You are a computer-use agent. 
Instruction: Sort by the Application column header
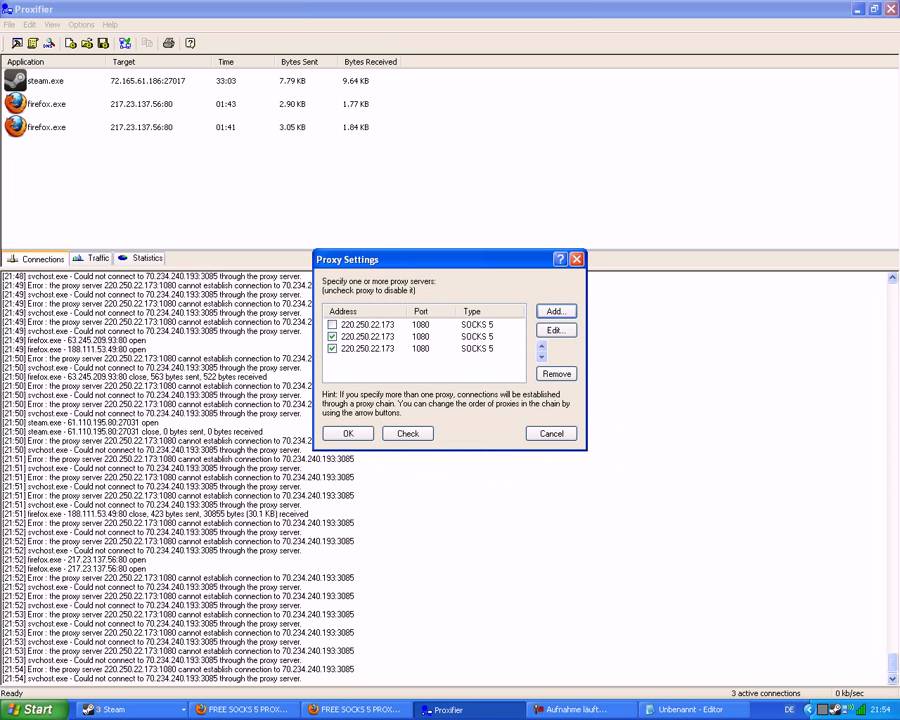click(54, 62)
